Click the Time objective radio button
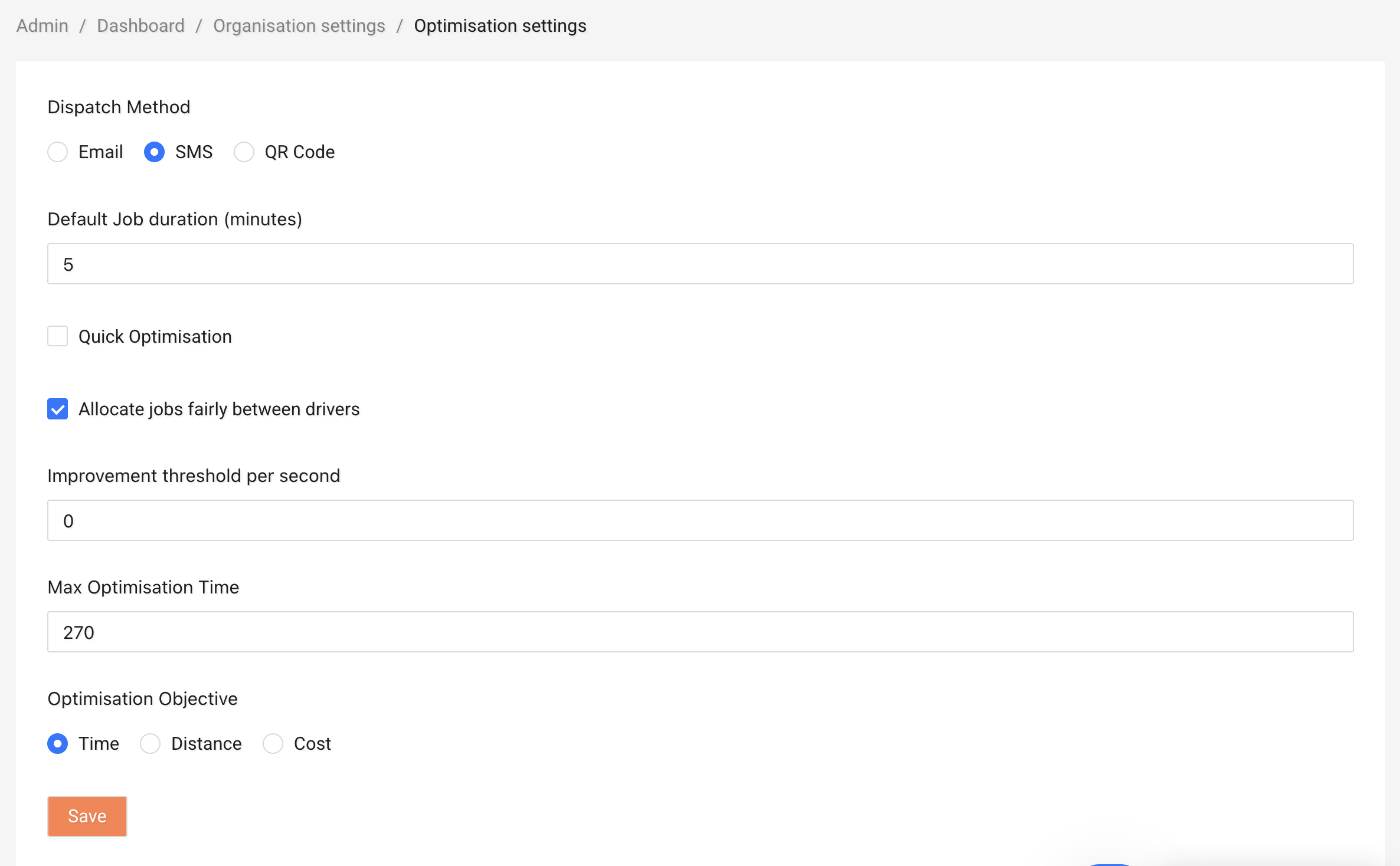The image size is (1400, 866). [57, 744]
